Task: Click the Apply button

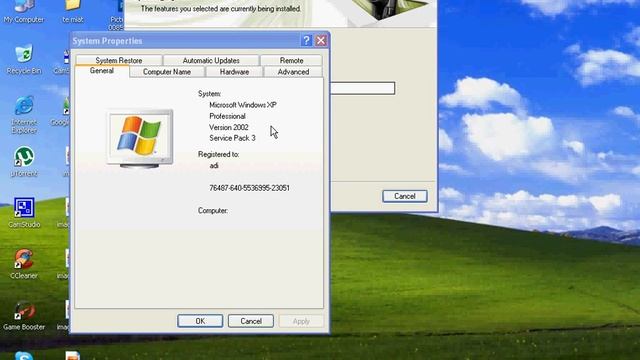Action: tap(301, 321)
